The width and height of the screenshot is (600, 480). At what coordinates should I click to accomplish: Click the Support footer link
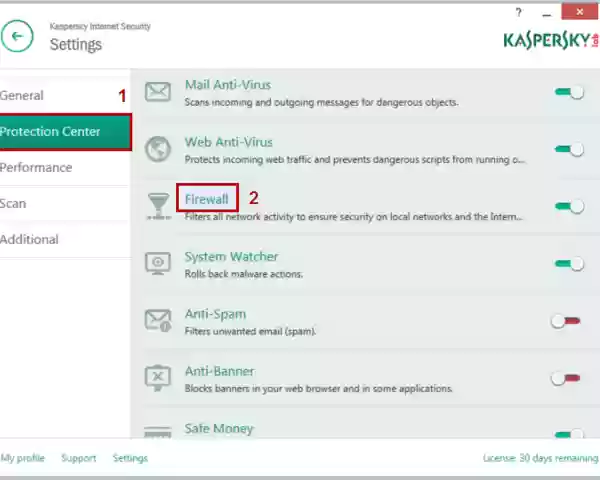pyautogui.click(x=78, y=458)
